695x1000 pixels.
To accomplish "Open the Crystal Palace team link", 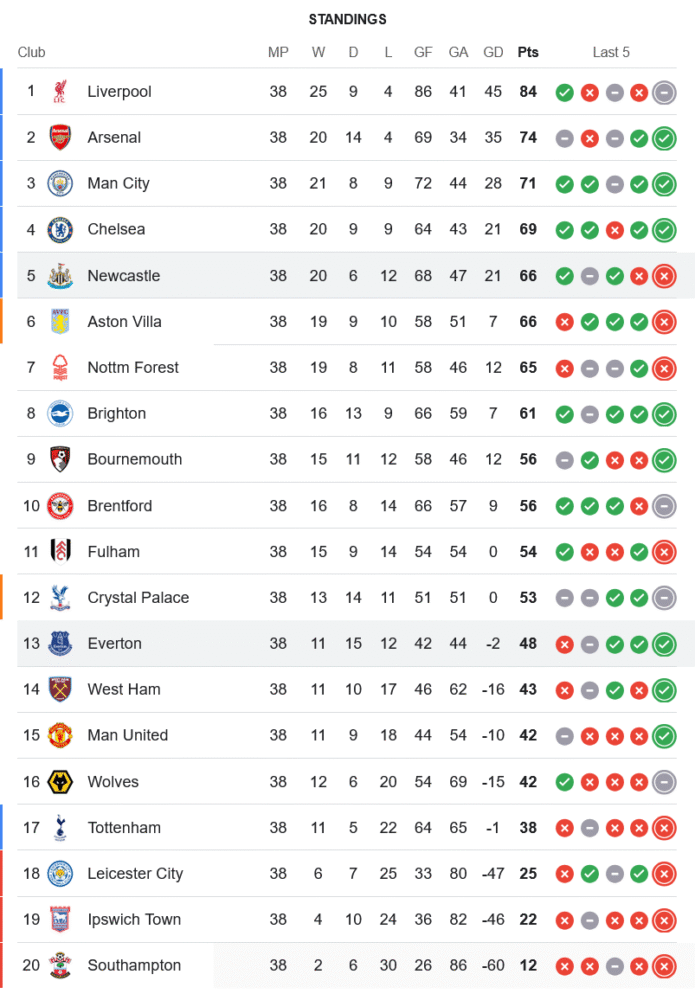I will (138, 598).
